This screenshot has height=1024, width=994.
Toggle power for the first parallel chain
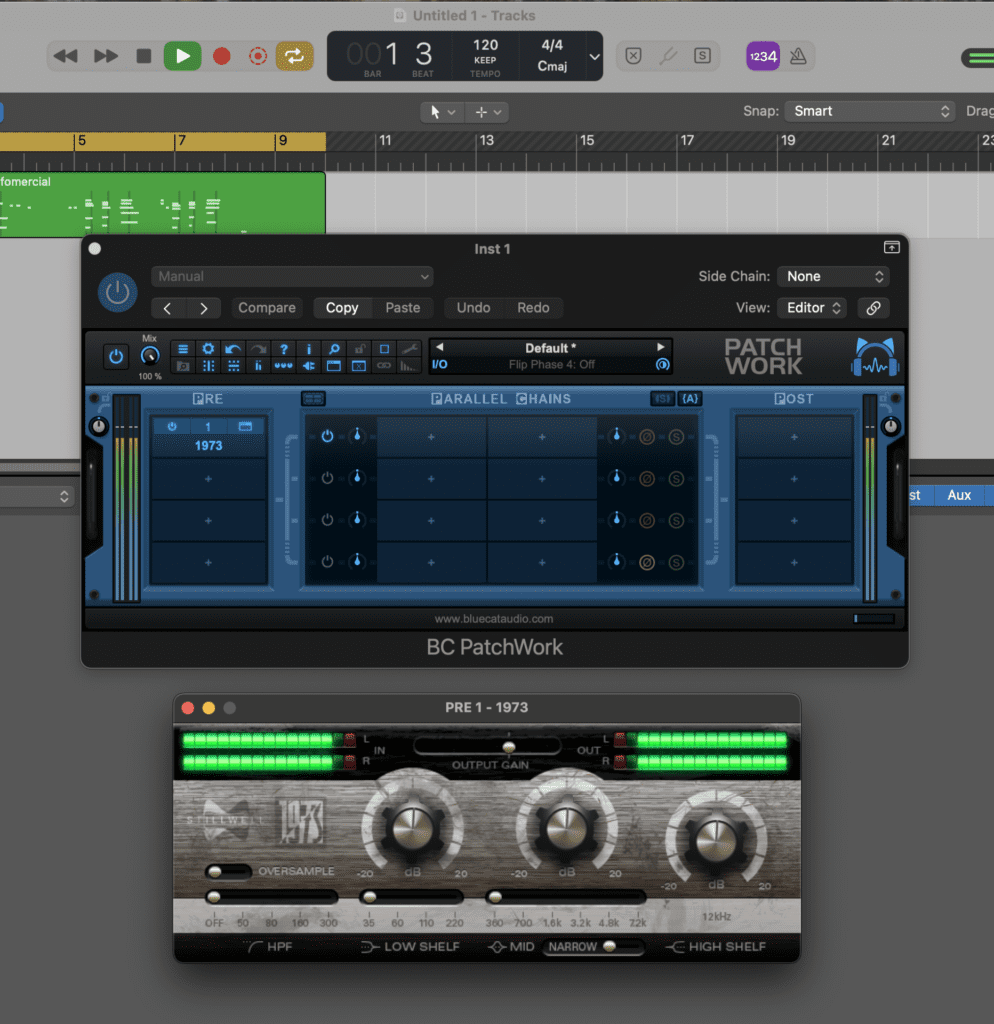click(327, 436)
